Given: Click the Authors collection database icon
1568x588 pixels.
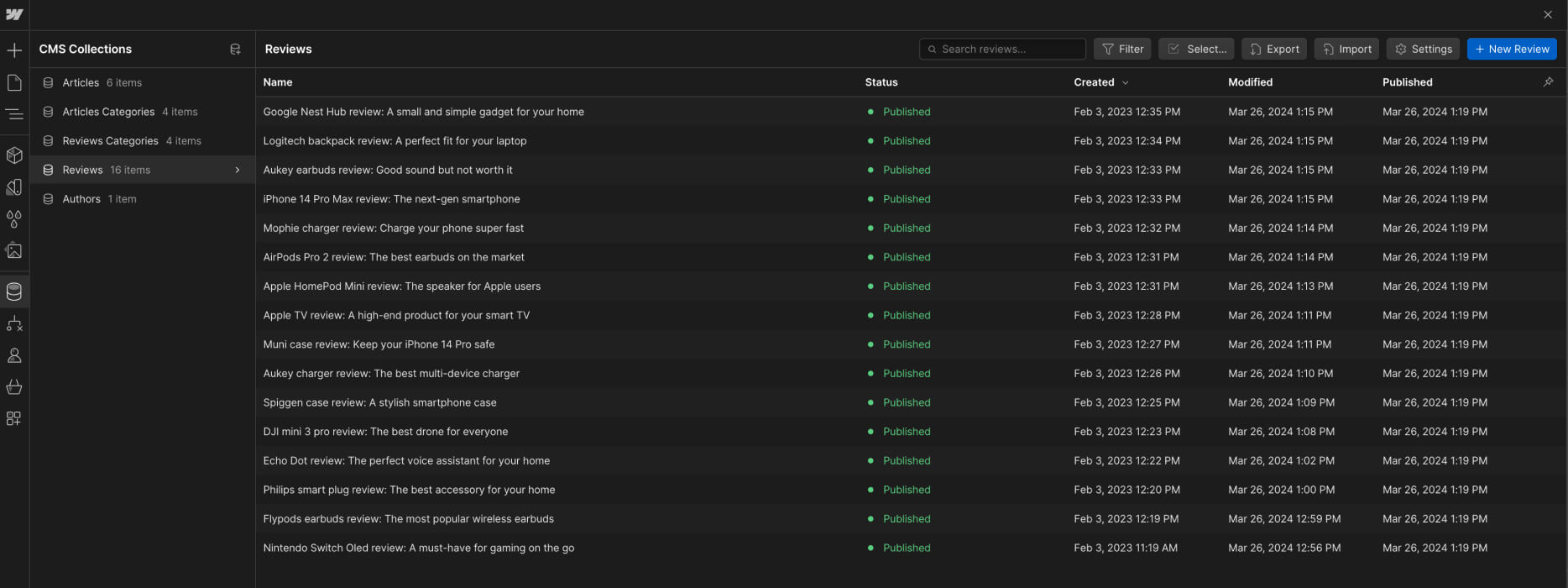Looking at the screenshot, I should tap(48, 199).
